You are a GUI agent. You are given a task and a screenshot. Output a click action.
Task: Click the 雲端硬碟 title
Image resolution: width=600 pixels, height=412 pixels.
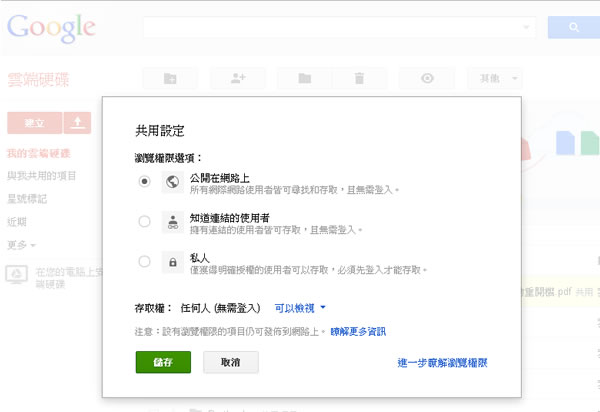point(38,80)
